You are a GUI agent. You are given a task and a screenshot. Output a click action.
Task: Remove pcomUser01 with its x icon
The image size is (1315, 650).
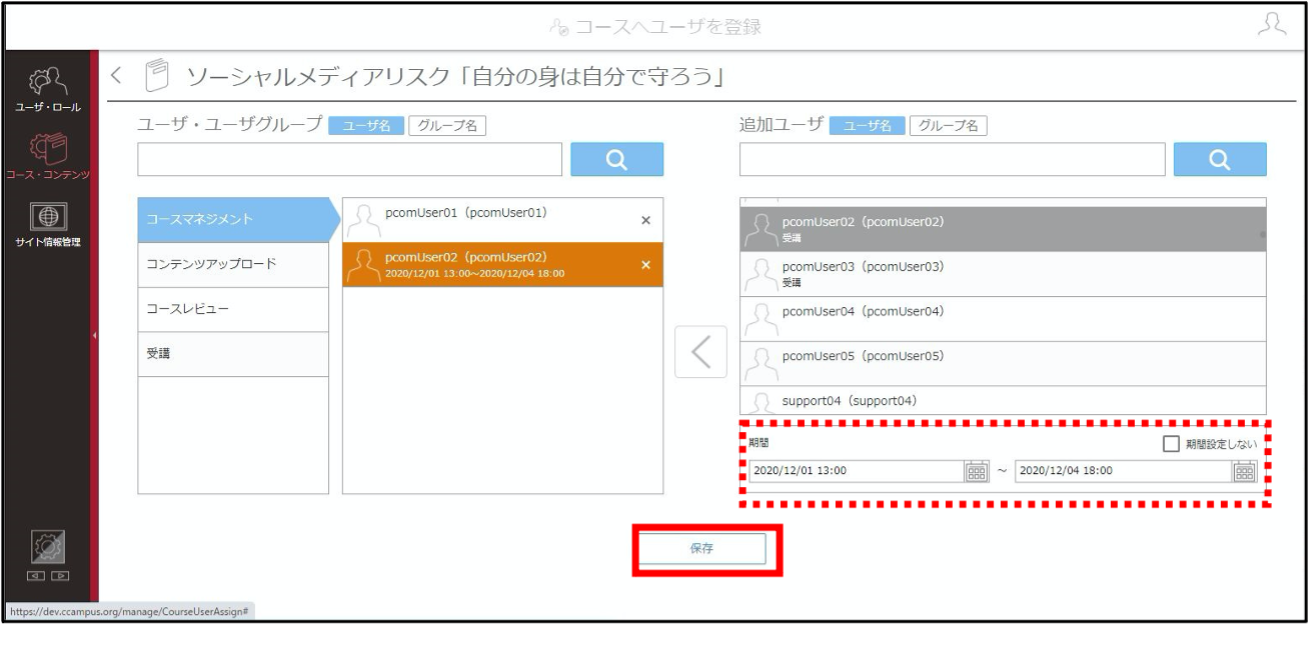click(x=645, y=220)
